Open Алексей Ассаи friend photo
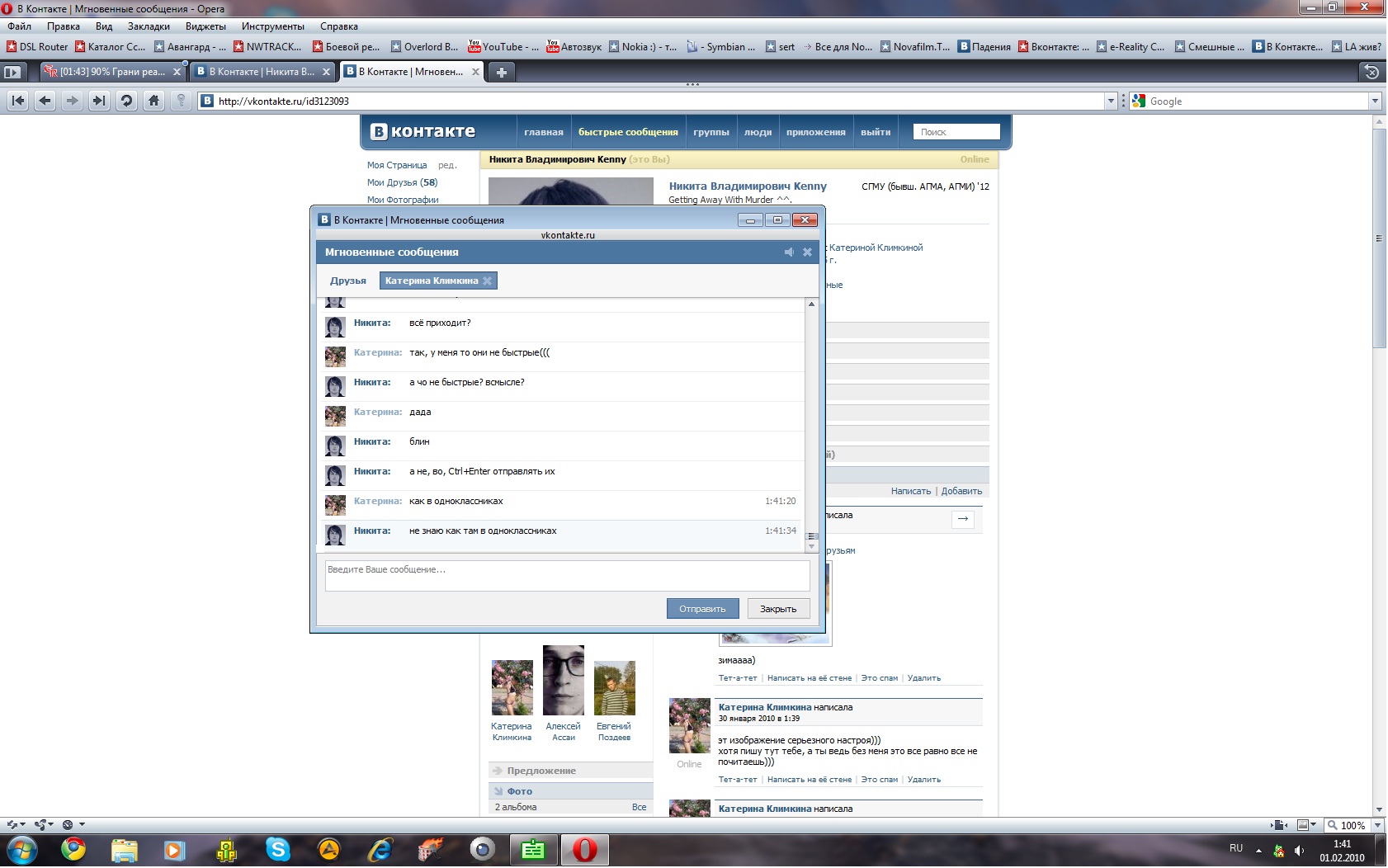Screen dimensions: 1388x868 [x=564, y=680]
